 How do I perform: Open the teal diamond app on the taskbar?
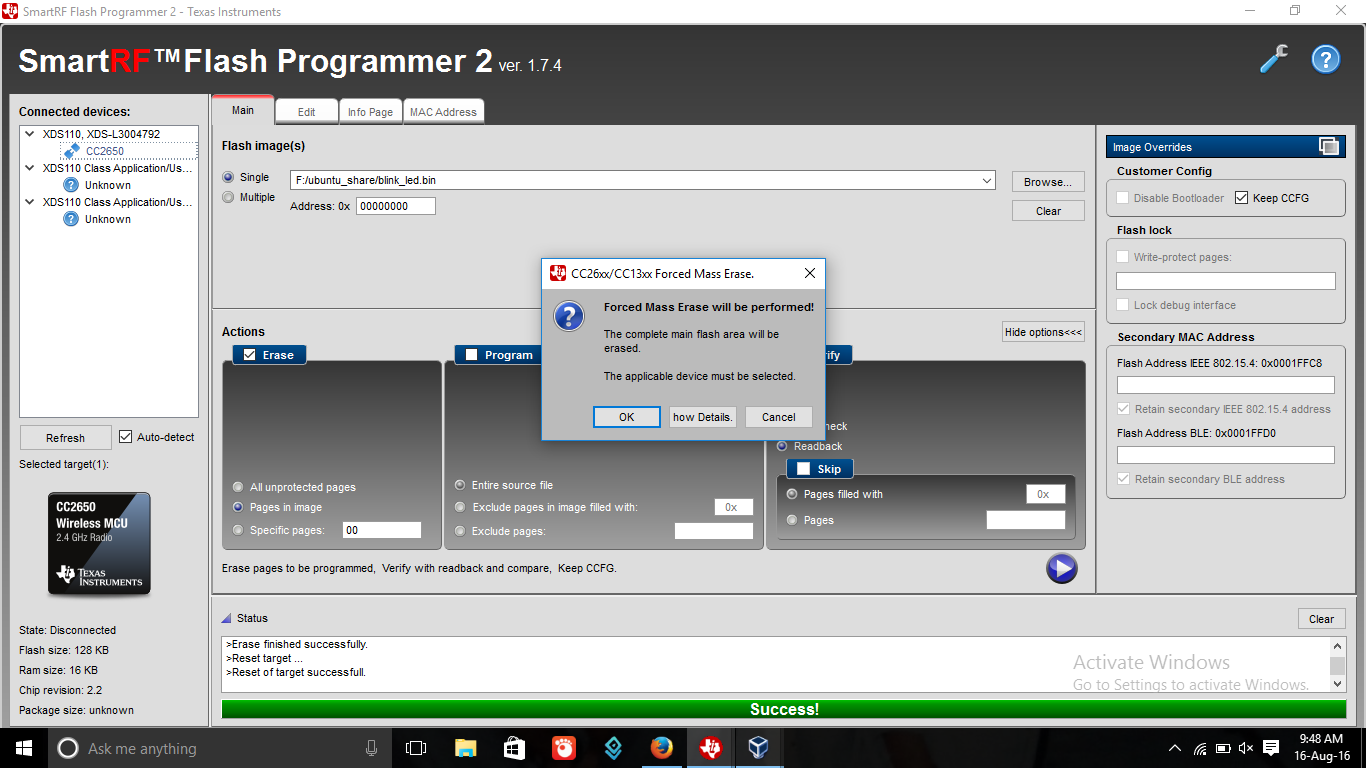click(x=612, y=748)
